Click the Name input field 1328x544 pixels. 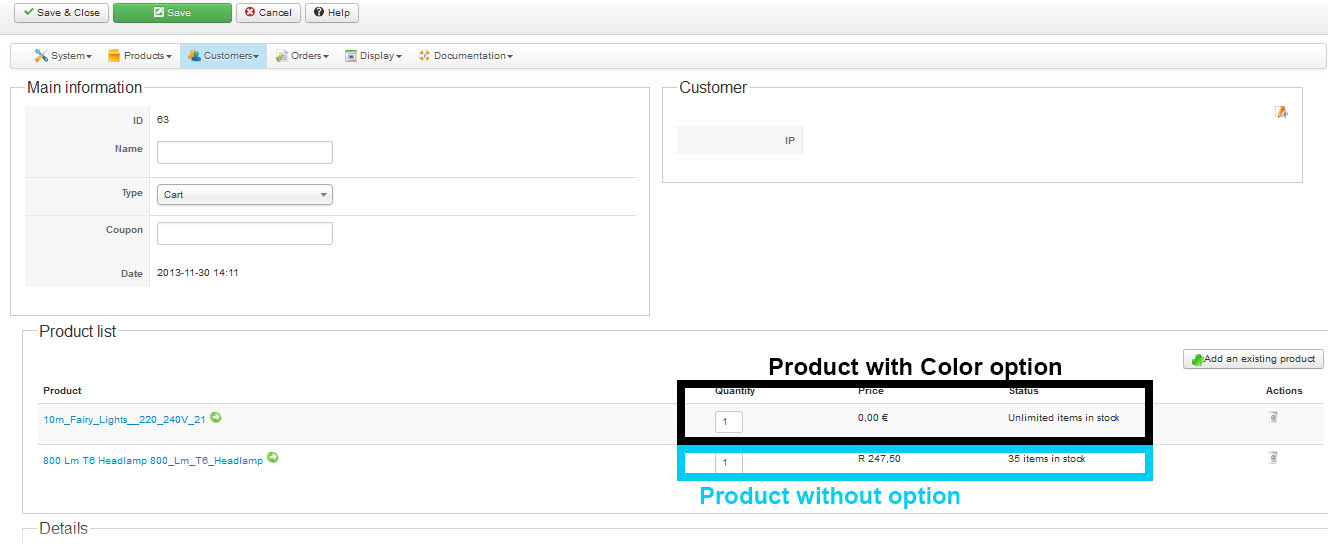[245, 152]
